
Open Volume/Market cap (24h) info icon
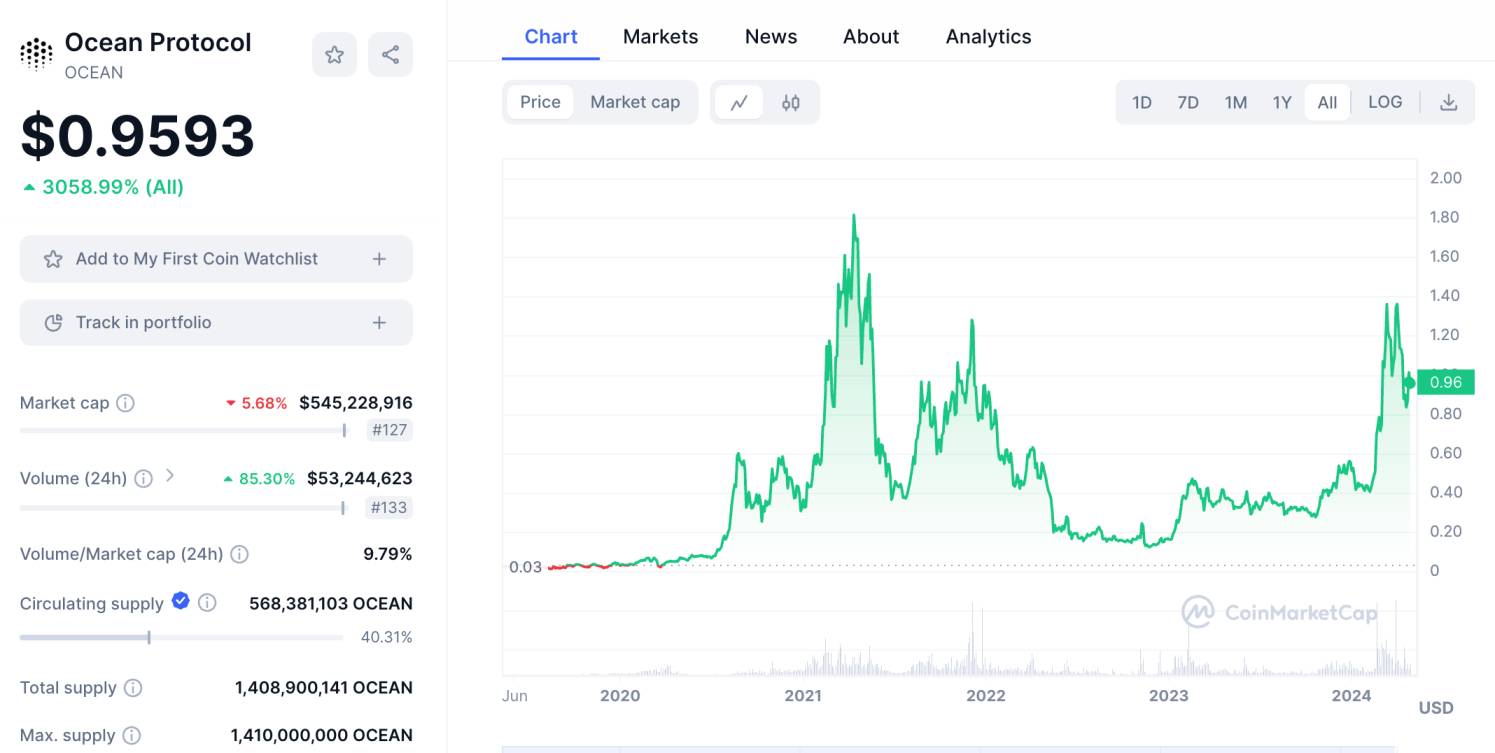[x=239, y=554]
